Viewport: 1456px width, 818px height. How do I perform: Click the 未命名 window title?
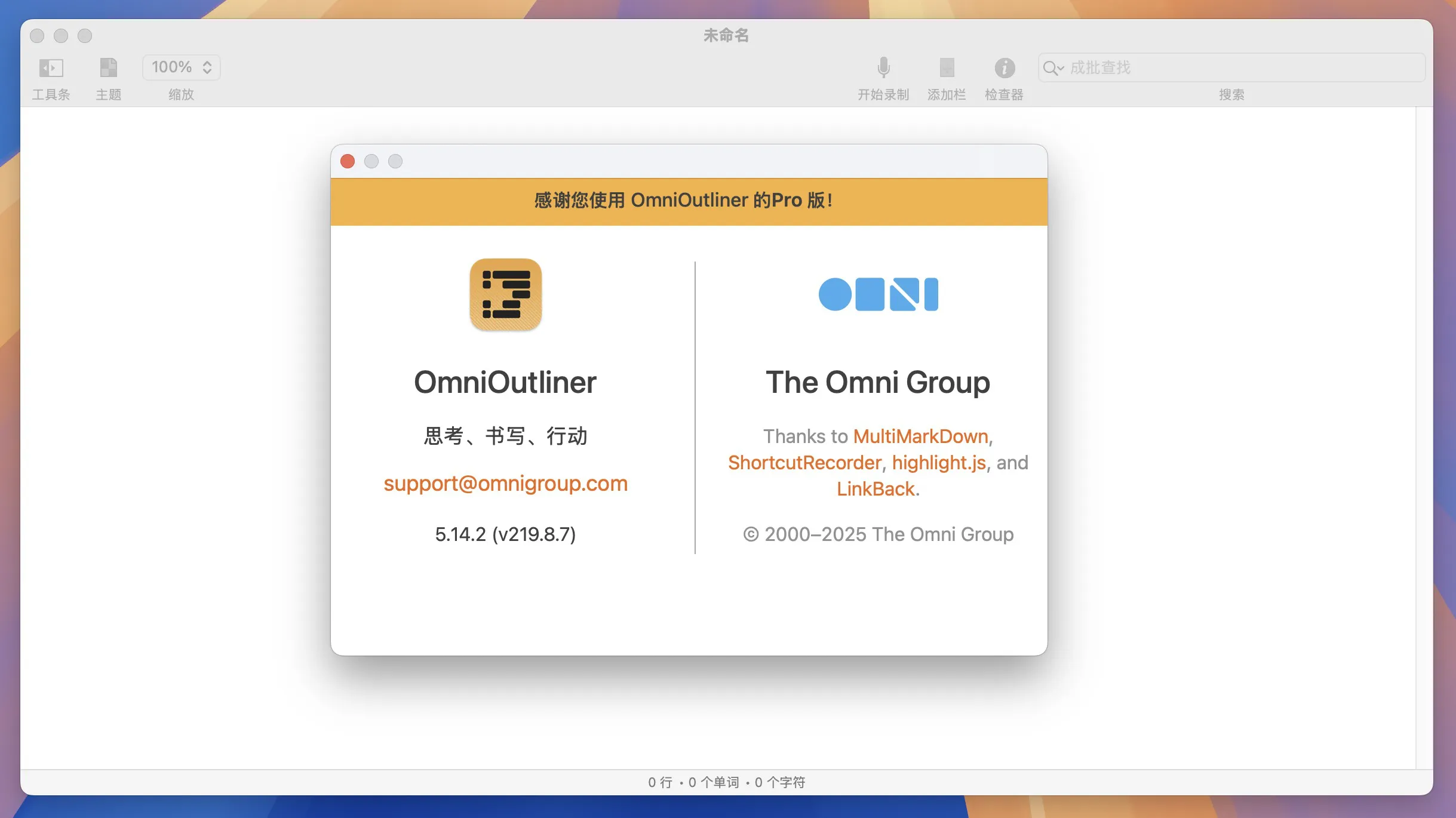[x=726, y=35]
